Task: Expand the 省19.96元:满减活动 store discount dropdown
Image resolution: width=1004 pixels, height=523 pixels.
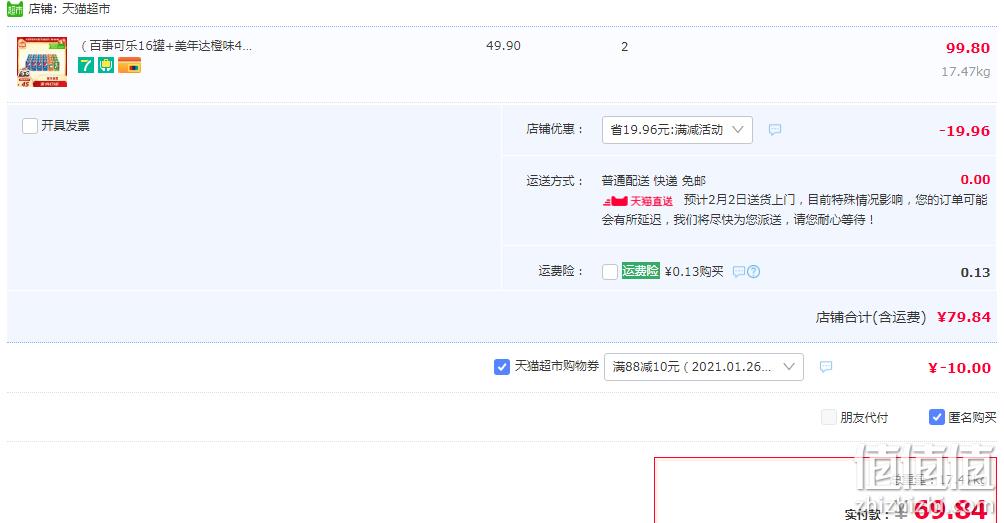Action: 677,130
